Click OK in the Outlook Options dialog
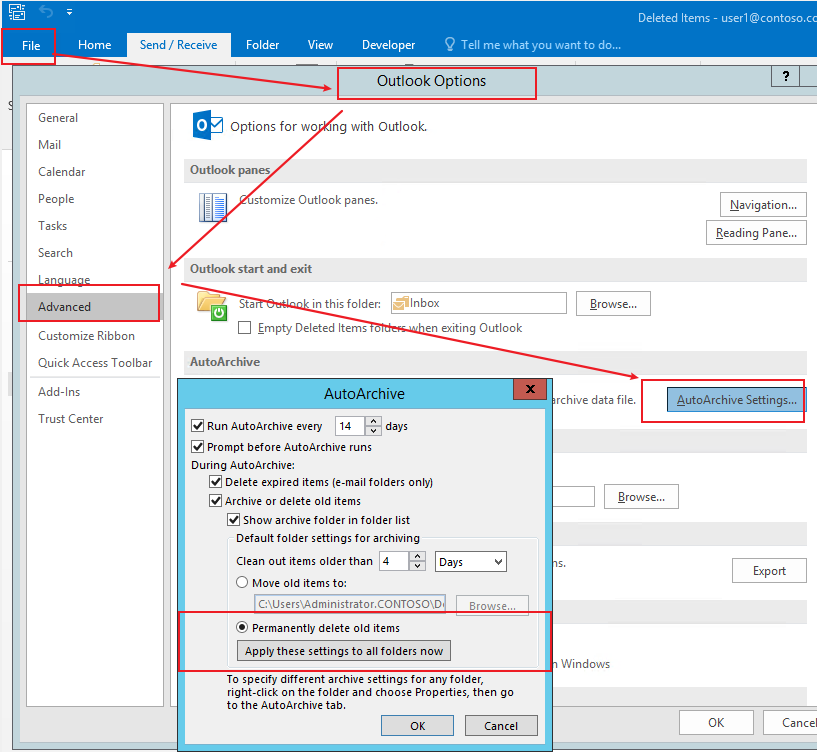The image size is (817, 752). point(716,723)
